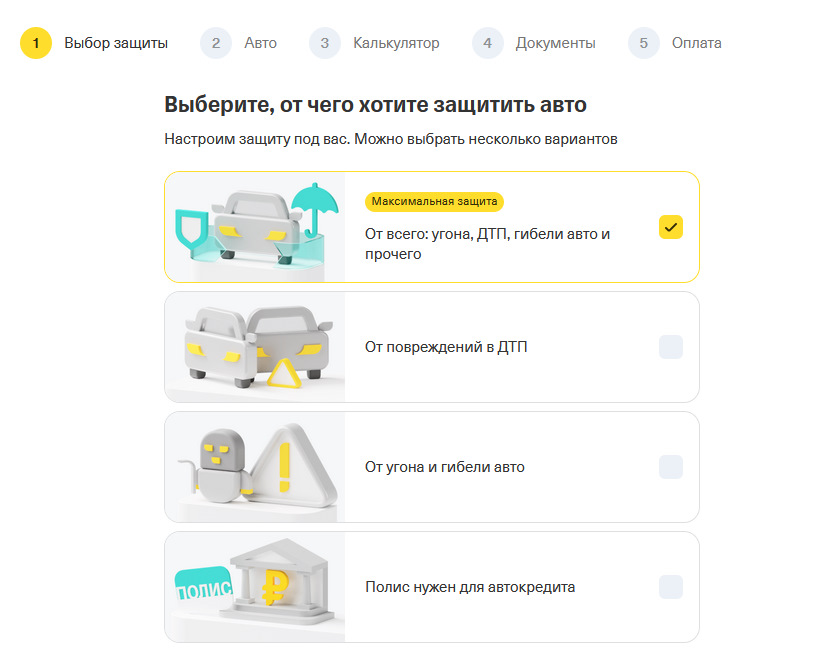
Task: Switch to the 'Документы' step
Action: click(555, 43)
